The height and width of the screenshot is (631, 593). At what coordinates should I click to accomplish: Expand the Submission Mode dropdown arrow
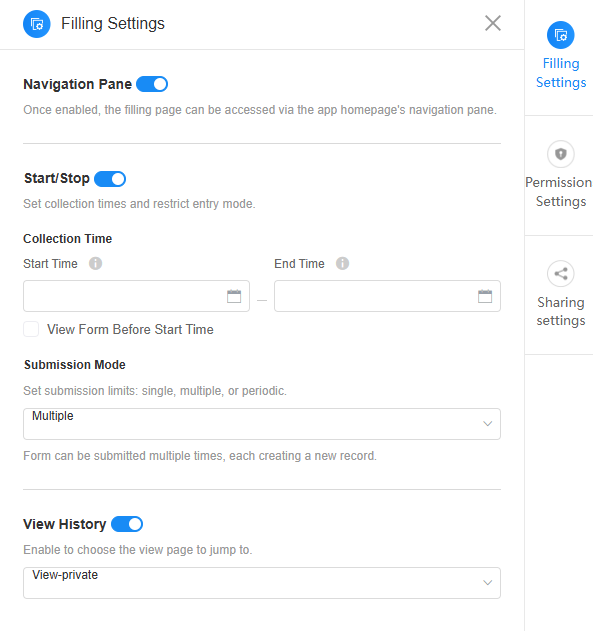tap(487, 424)
